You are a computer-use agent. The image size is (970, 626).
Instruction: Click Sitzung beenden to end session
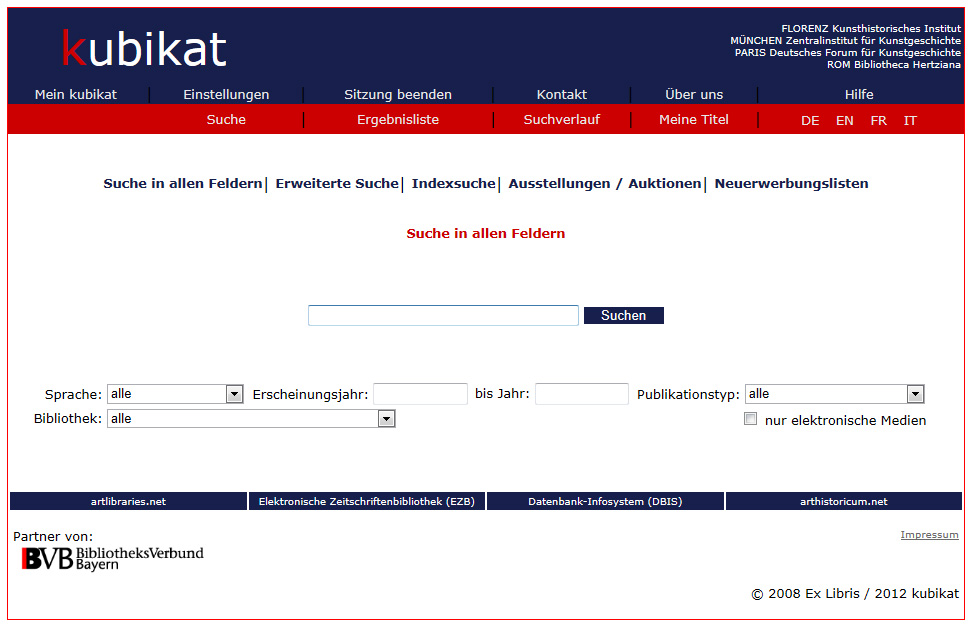[x=398, y=94]
